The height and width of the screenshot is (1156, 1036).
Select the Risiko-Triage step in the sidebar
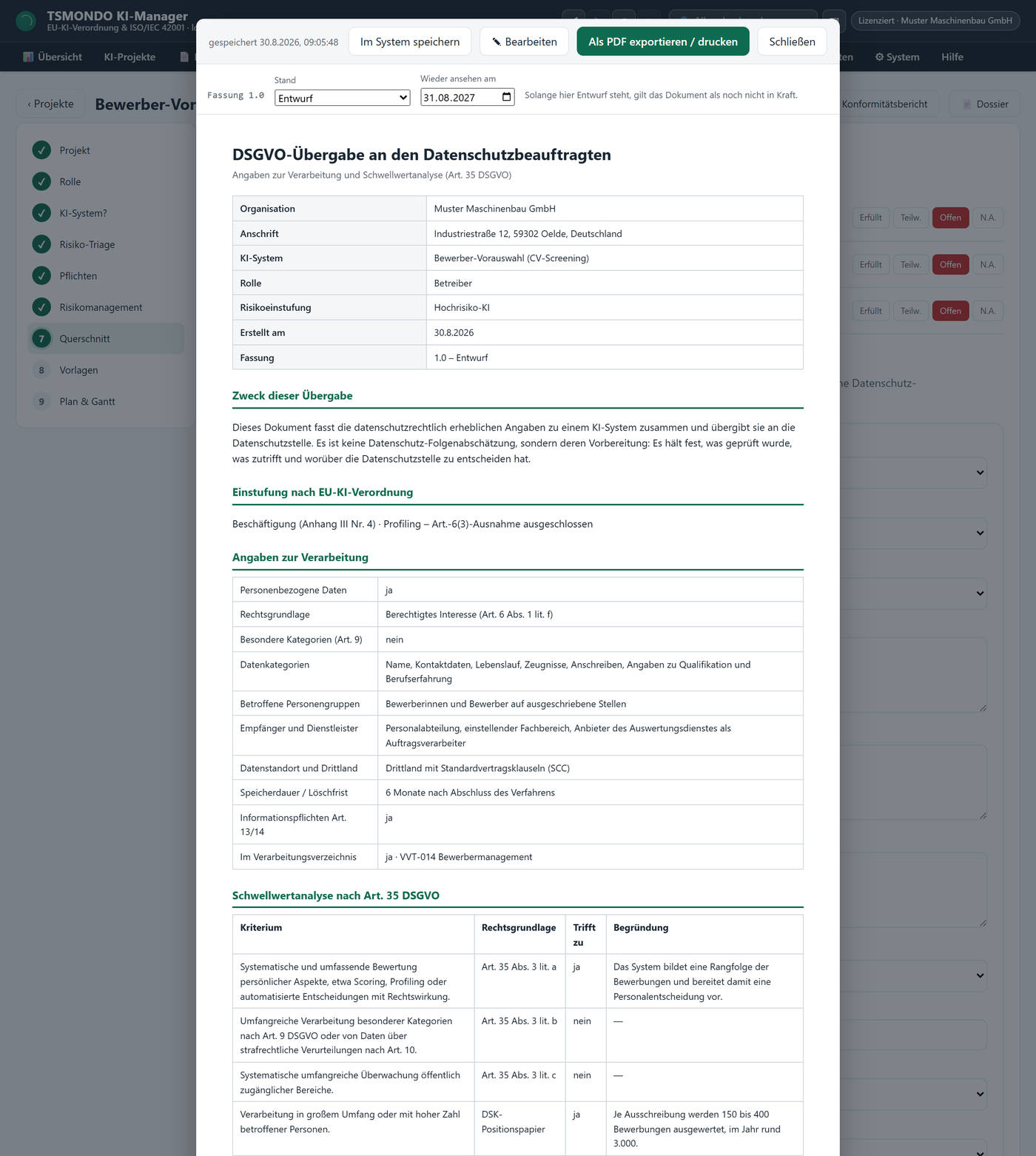click(x=107, y=244)
